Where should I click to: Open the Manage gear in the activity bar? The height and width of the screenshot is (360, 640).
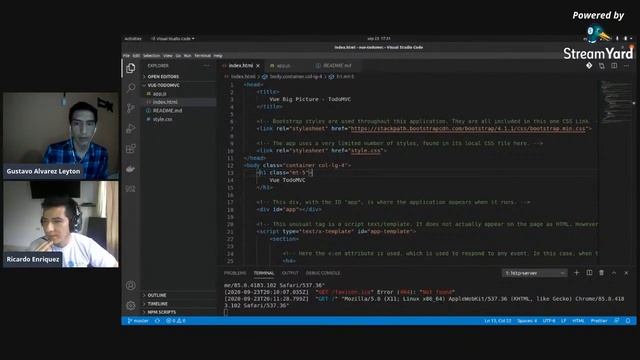(x=131, y=305)
